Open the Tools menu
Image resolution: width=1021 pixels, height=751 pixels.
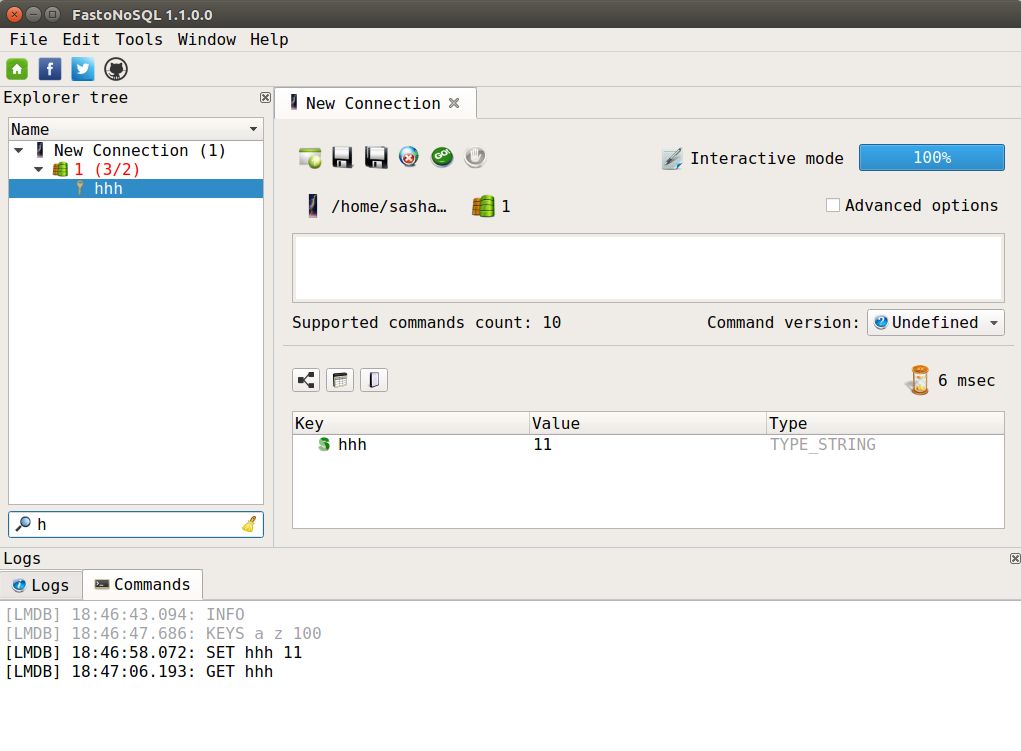[139, 40]
